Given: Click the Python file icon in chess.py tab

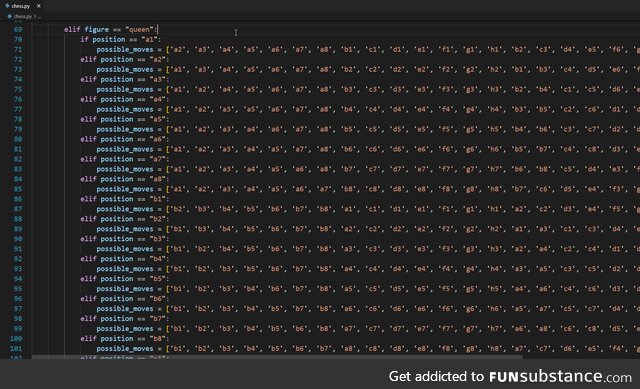Looking at the screenshot, I should click(7, 6).
